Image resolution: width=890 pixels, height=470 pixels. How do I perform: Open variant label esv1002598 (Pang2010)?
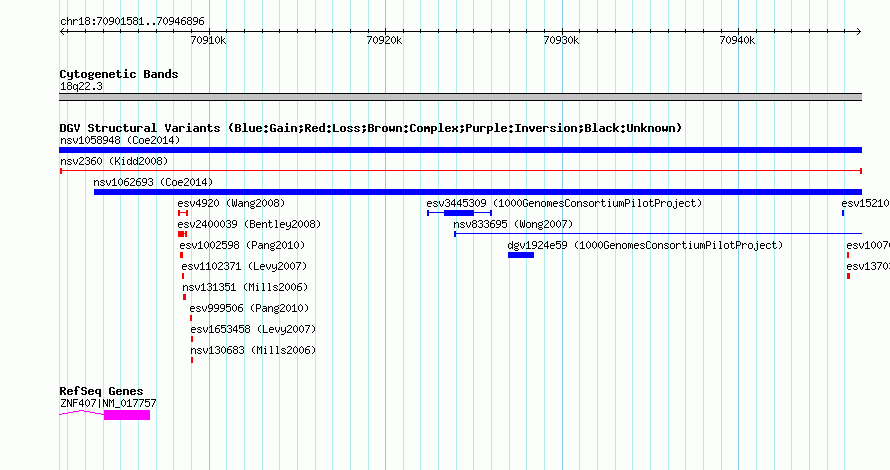tap(242, 245)
